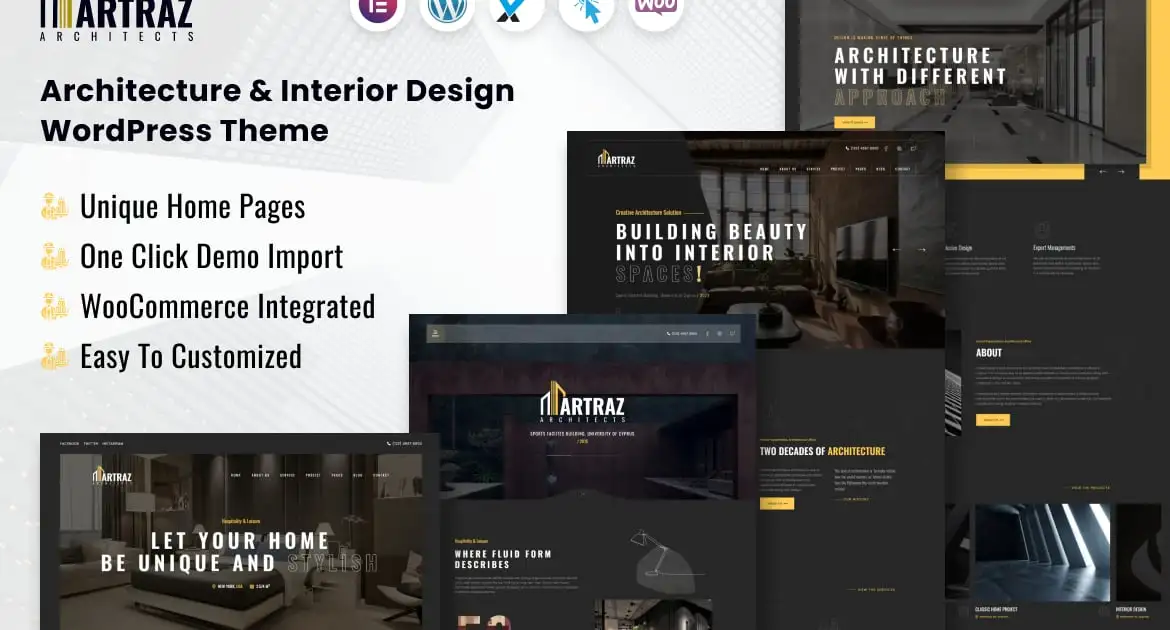This screenshot has height=630, width=1170.
Task: Open the Interior Design project image
Action: pyautogui.click(x=1139, y=552)
